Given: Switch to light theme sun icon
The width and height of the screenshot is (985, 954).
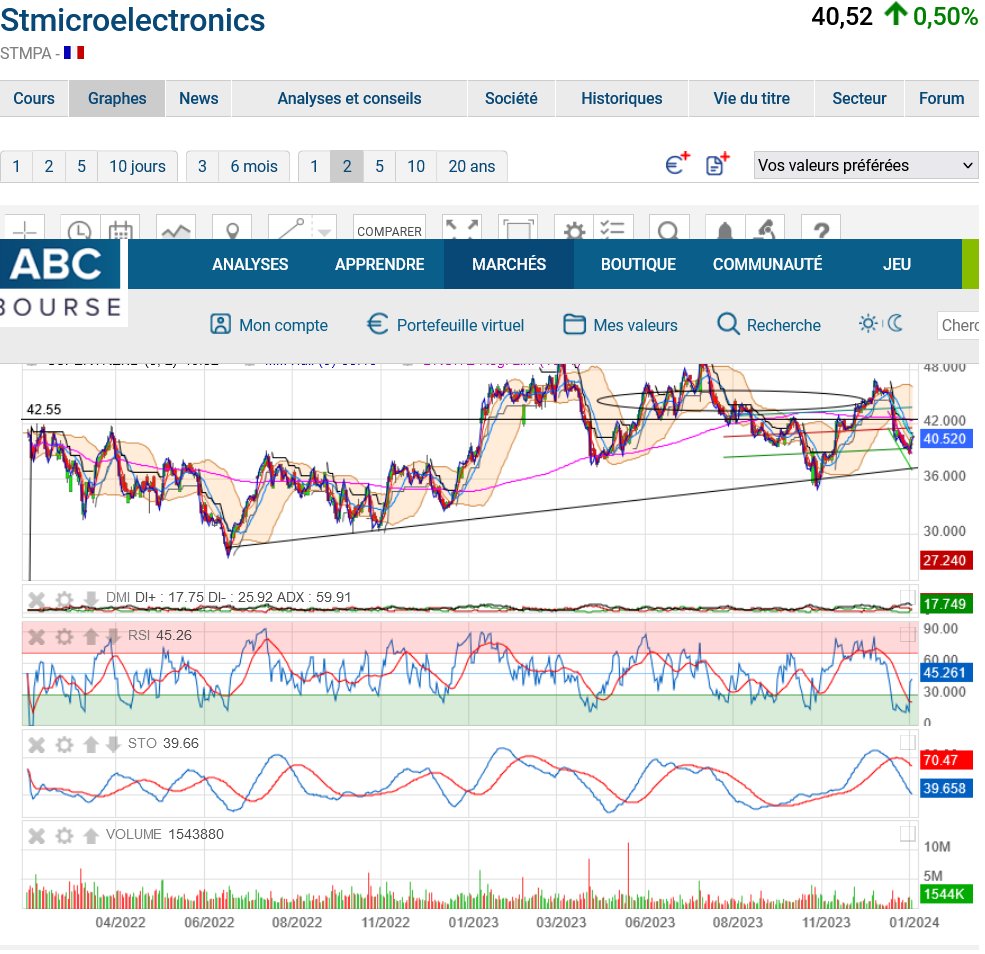Looking at the screenshot, I should (x=868, y=324).
